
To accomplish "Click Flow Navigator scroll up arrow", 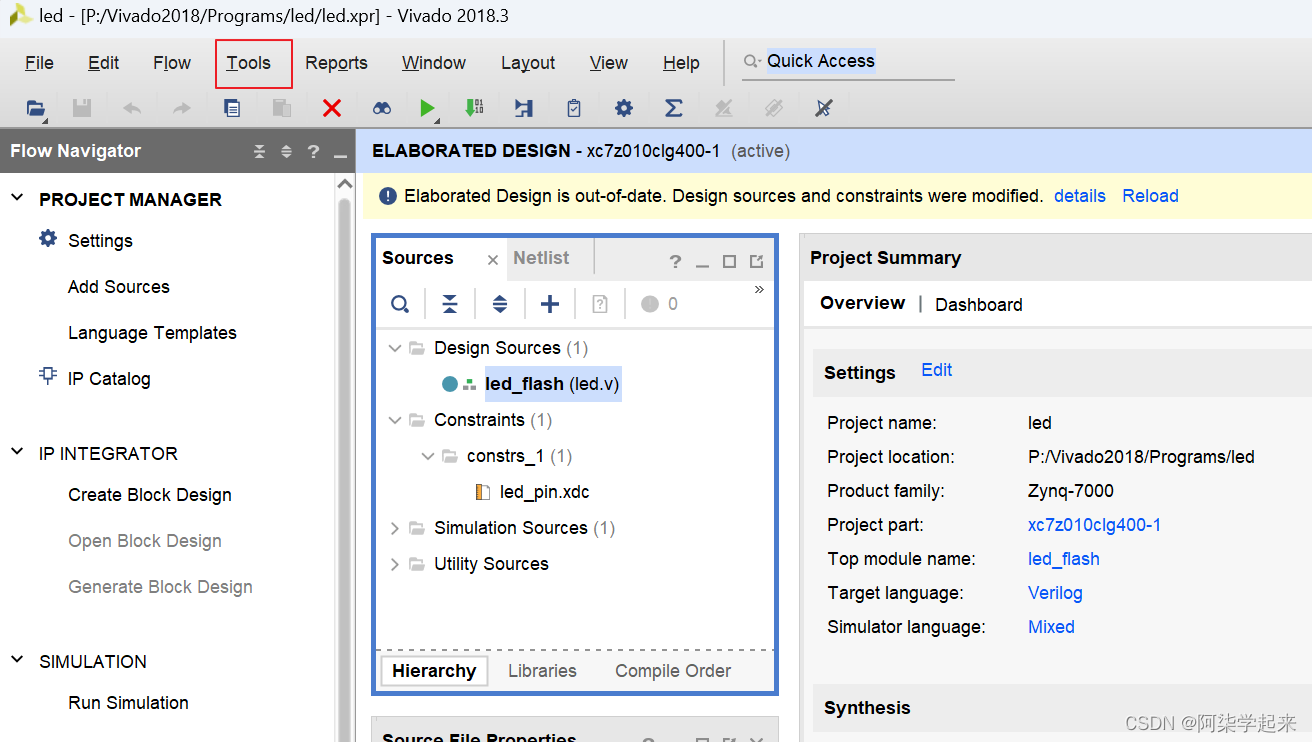I will coord(345,185).
